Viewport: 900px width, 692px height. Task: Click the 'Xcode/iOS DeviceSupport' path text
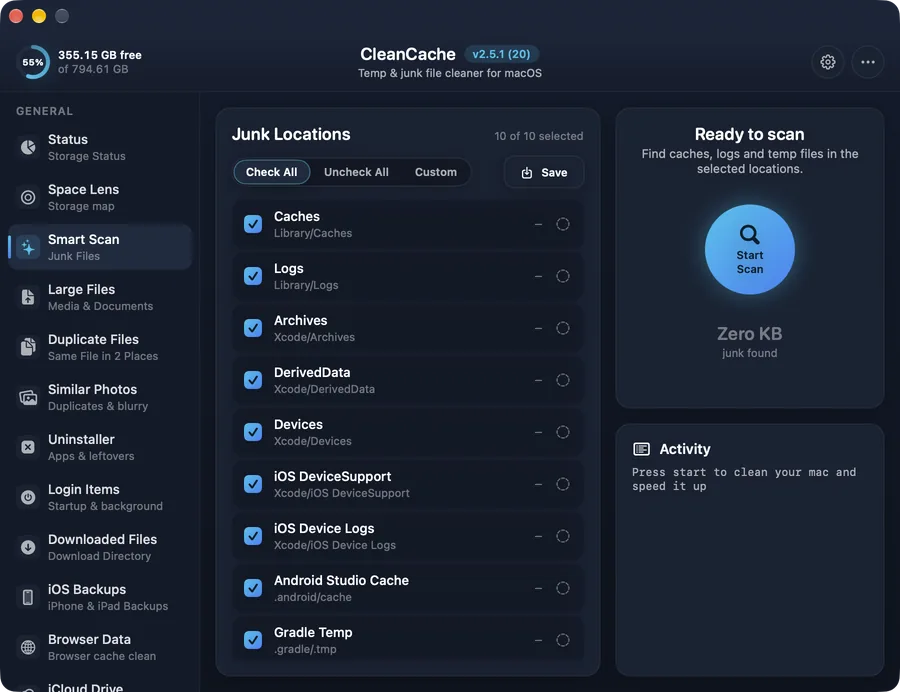(342, 493)
